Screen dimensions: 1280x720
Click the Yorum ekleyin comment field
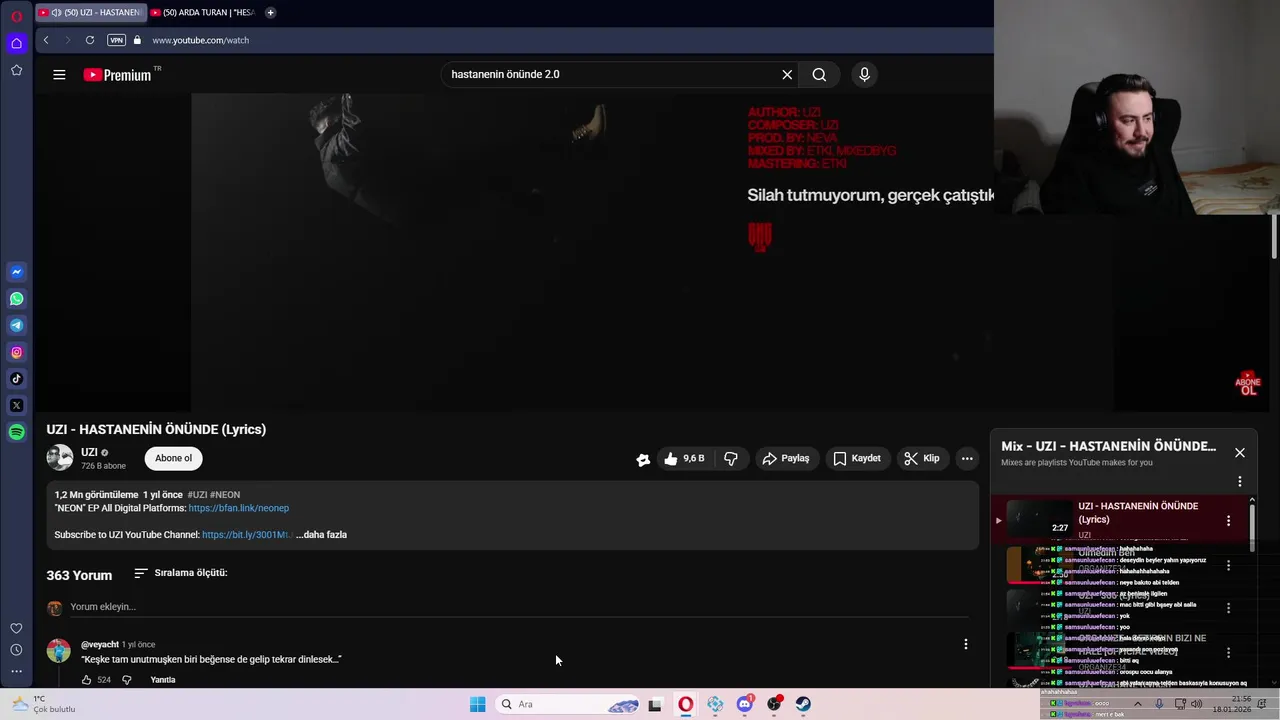pos(519,607)
